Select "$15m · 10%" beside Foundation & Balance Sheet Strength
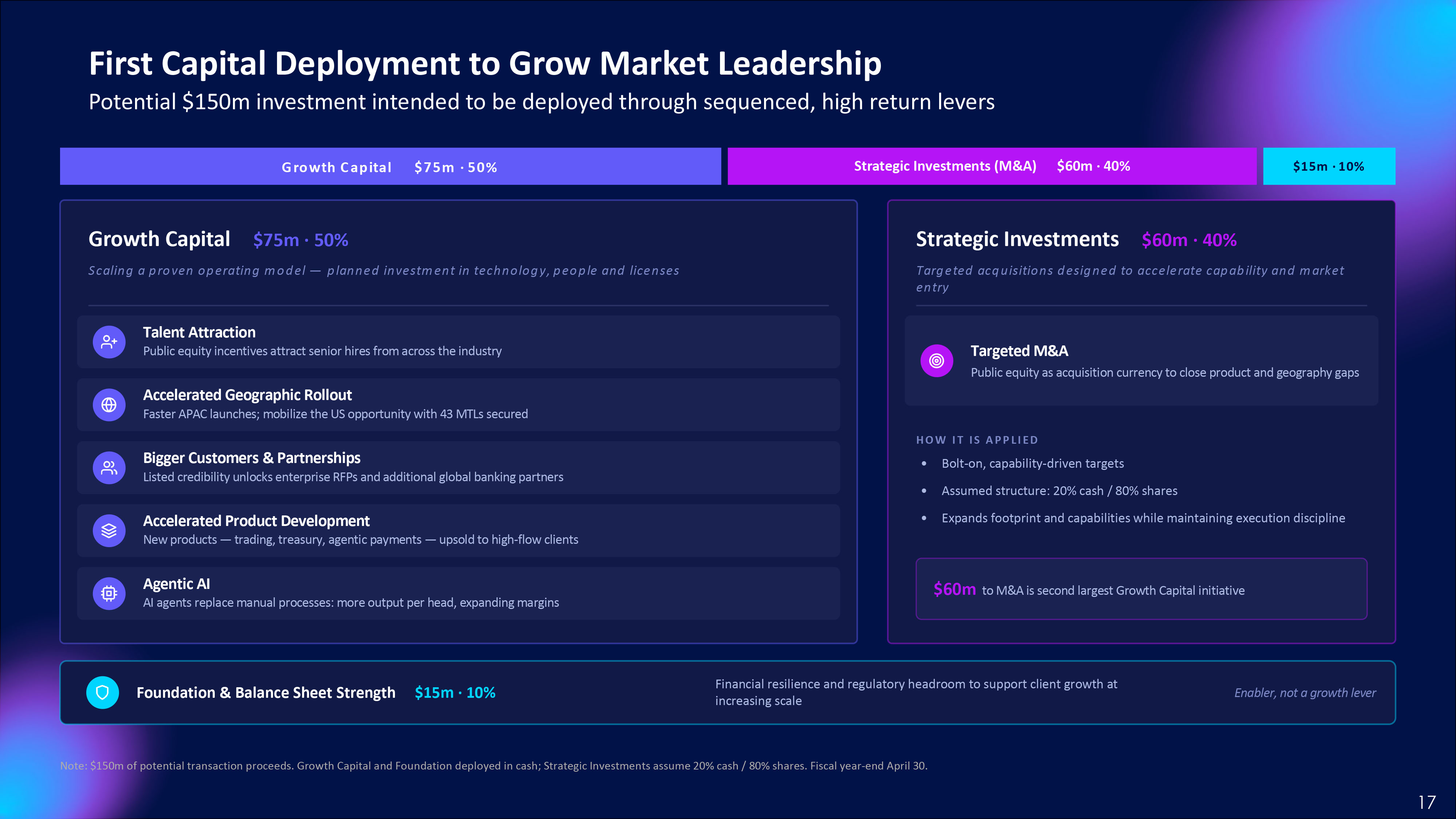 tap(455, 692)
